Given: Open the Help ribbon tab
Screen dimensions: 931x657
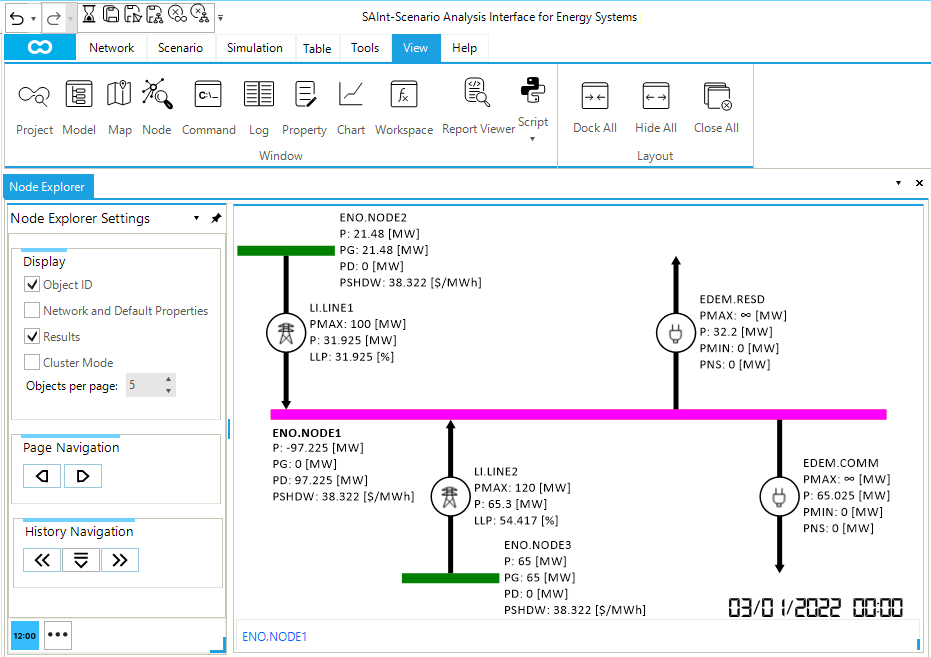Looking at the screenshot, I should (x=464, y=48).
